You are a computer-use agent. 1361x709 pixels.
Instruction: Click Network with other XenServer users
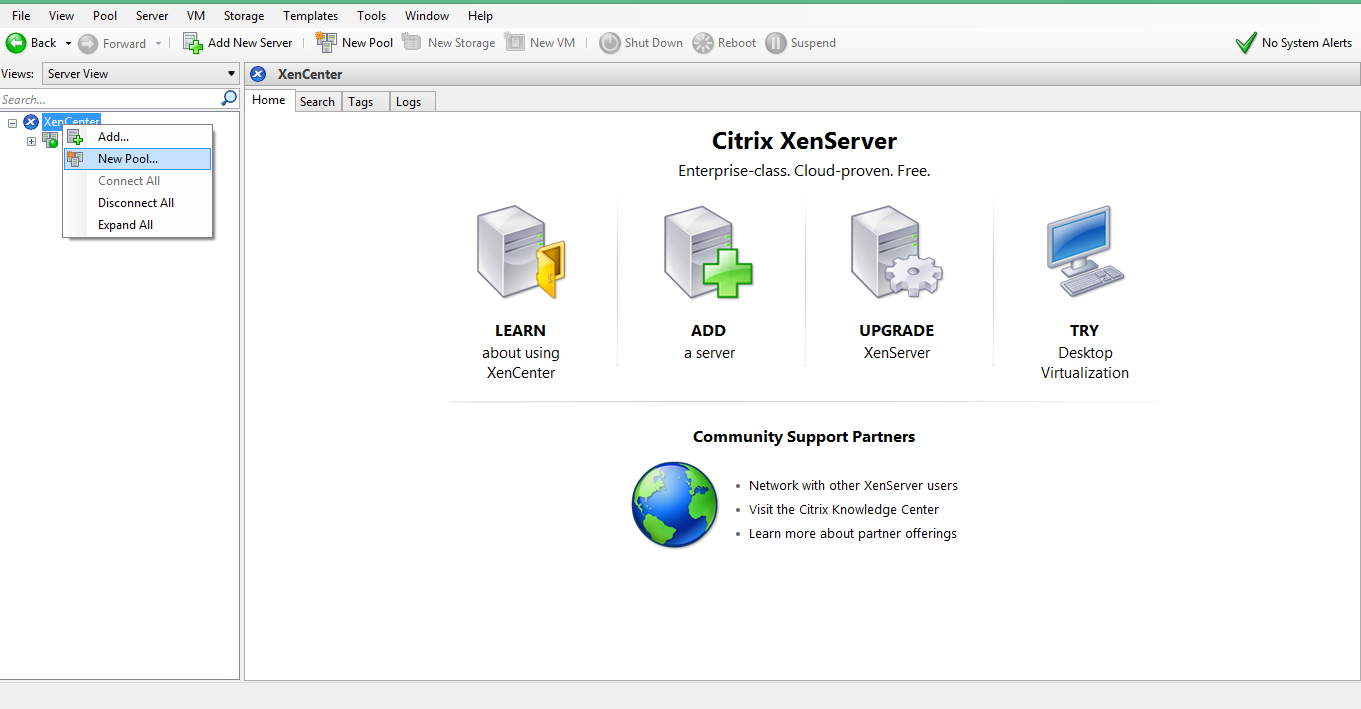tap(853, 486)
